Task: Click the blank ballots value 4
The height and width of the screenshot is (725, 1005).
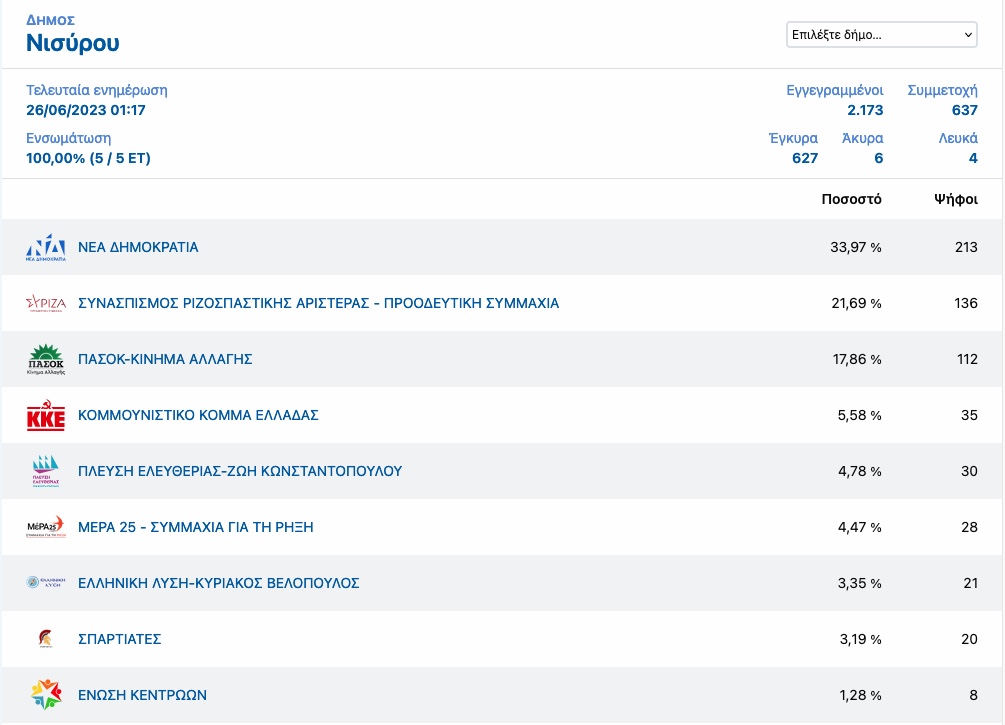Action: pos(973,158)
